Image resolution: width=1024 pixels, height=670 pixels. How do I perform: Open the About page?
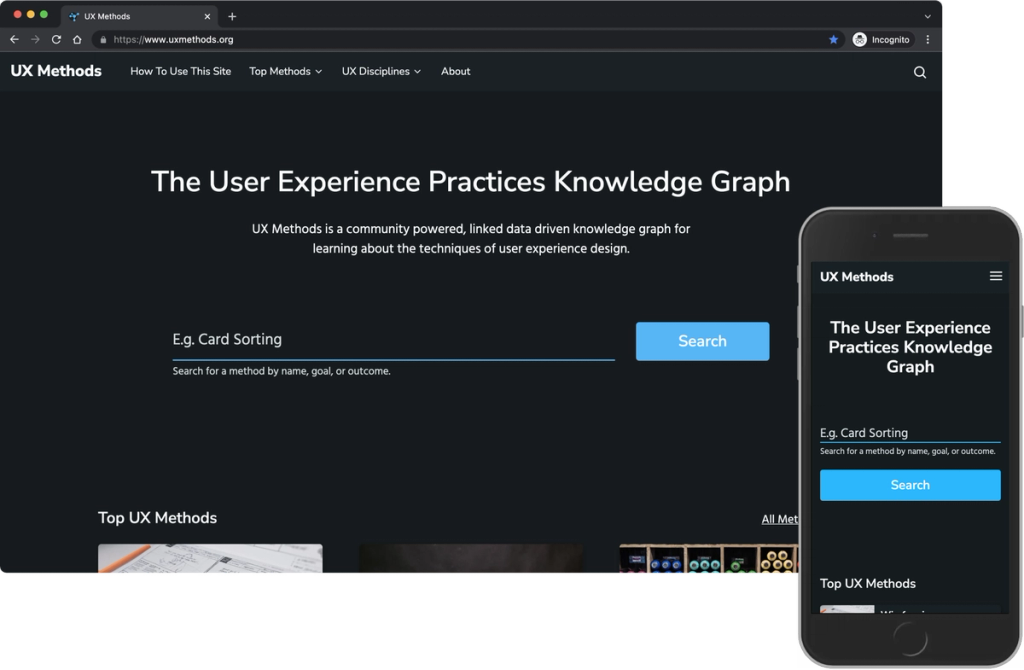point(455,71)
